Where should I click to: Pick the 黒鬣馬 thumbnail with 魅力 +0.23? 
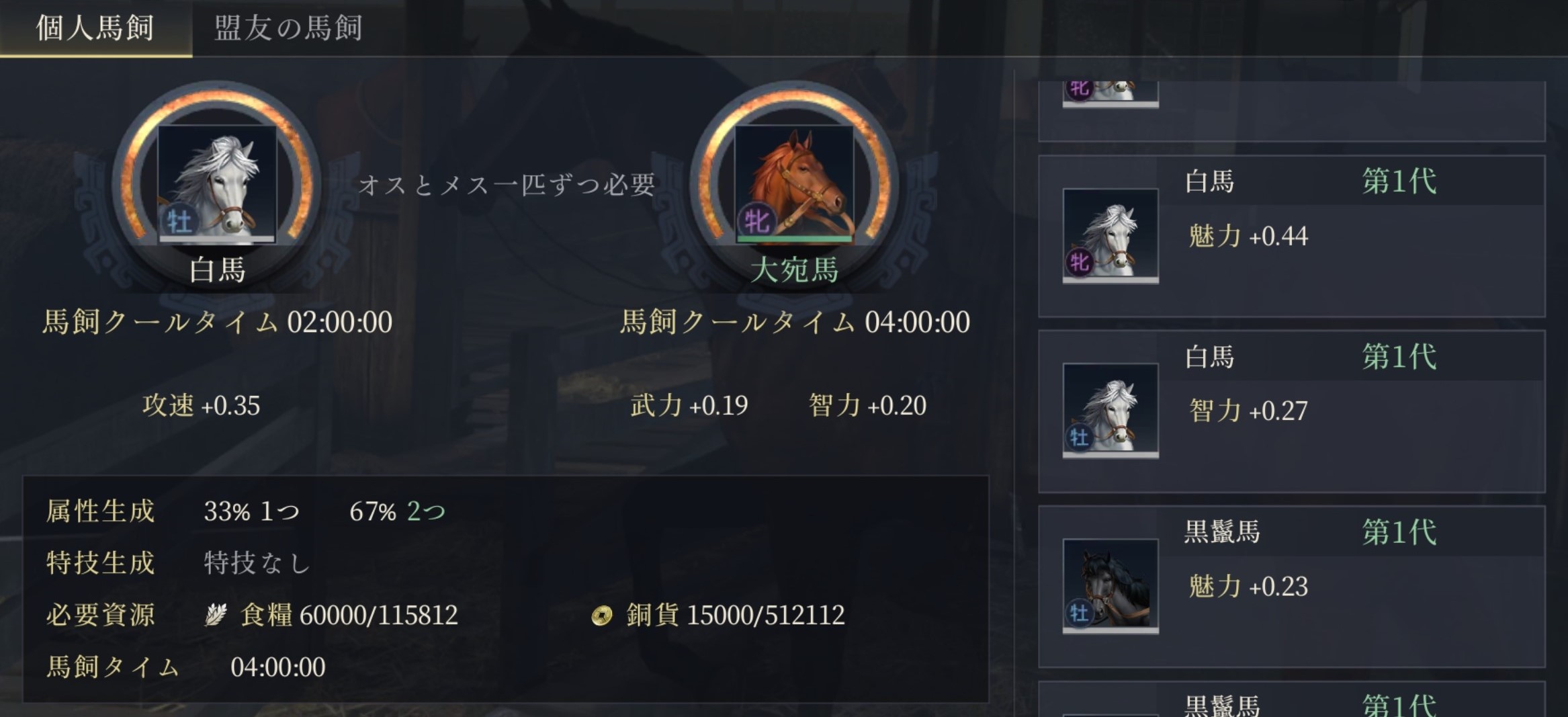[x=1110, y=586]
